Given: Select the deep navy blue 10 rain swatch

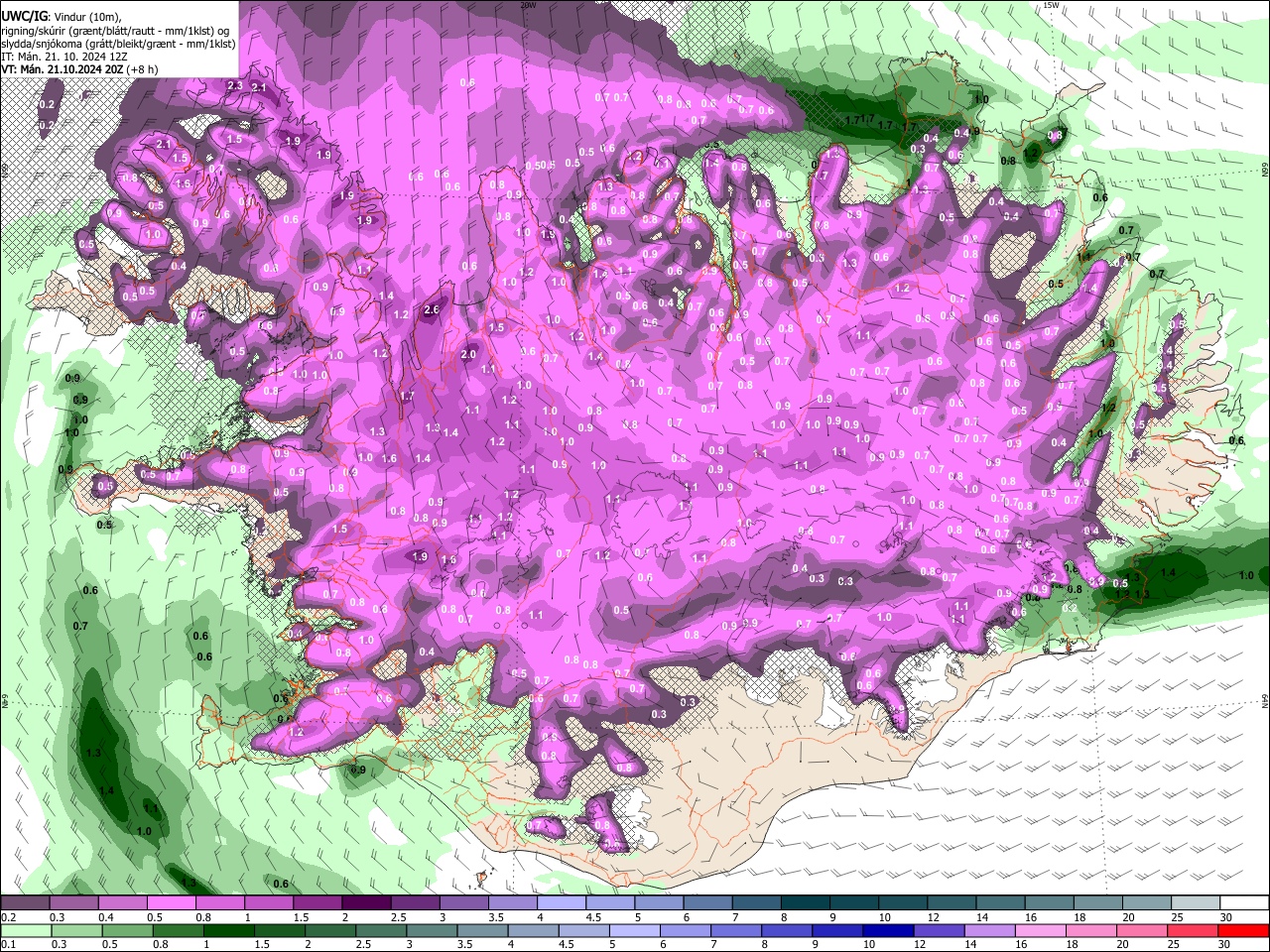Looking at the screenshot, I should (887, 930).
